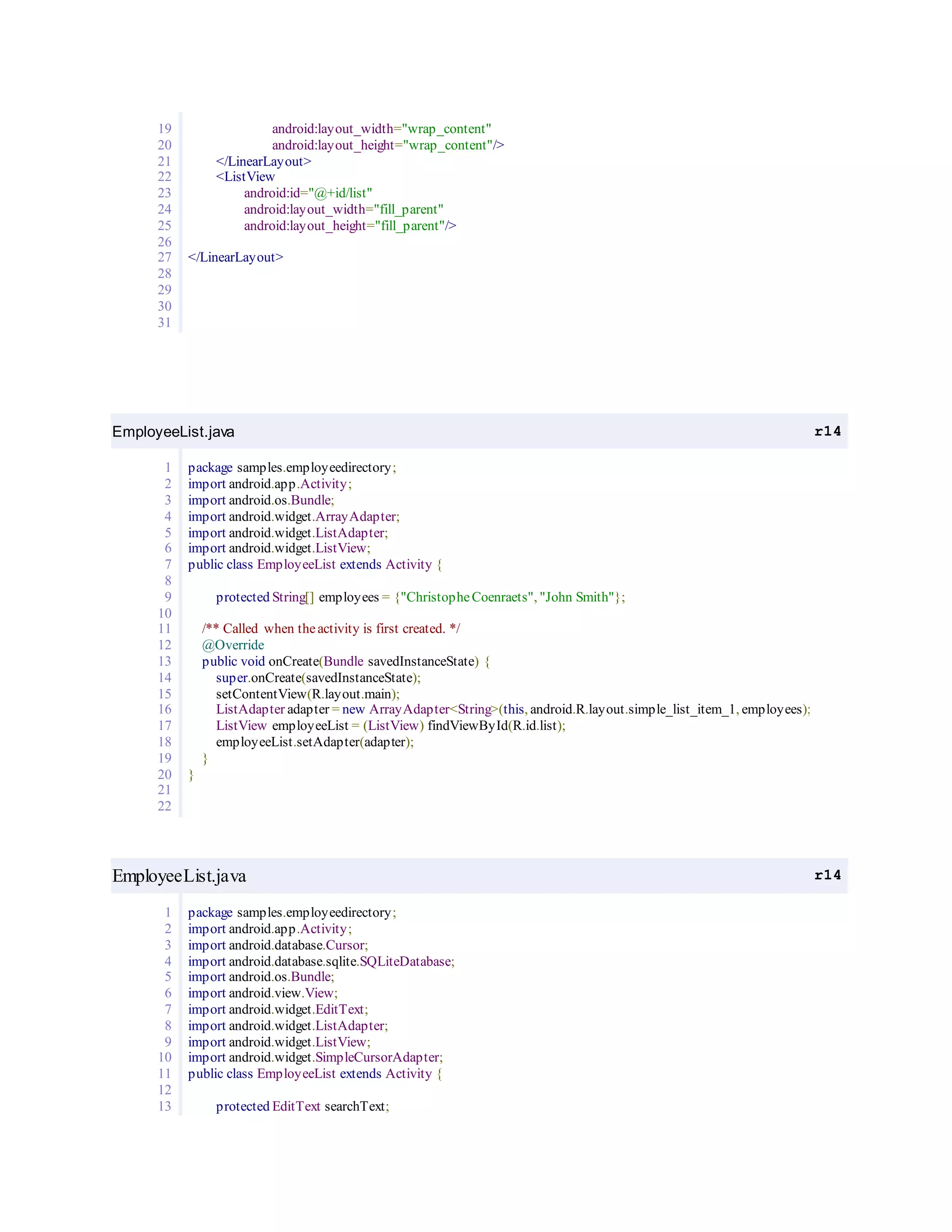Click the "John Smith" string literal
This screenshot has height=1232, width=952.
576,597
